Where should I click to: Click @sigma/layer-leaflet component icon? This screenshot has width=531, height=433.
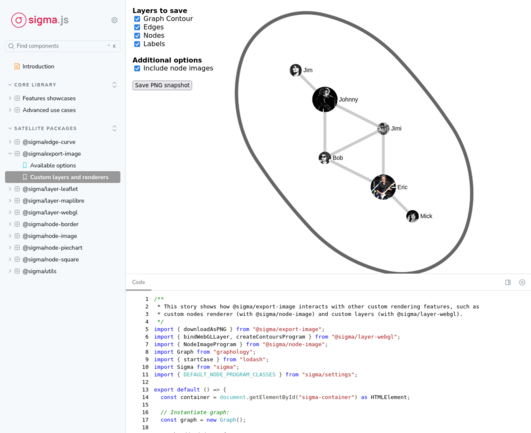pyautogui.click(x=17, y=189)
